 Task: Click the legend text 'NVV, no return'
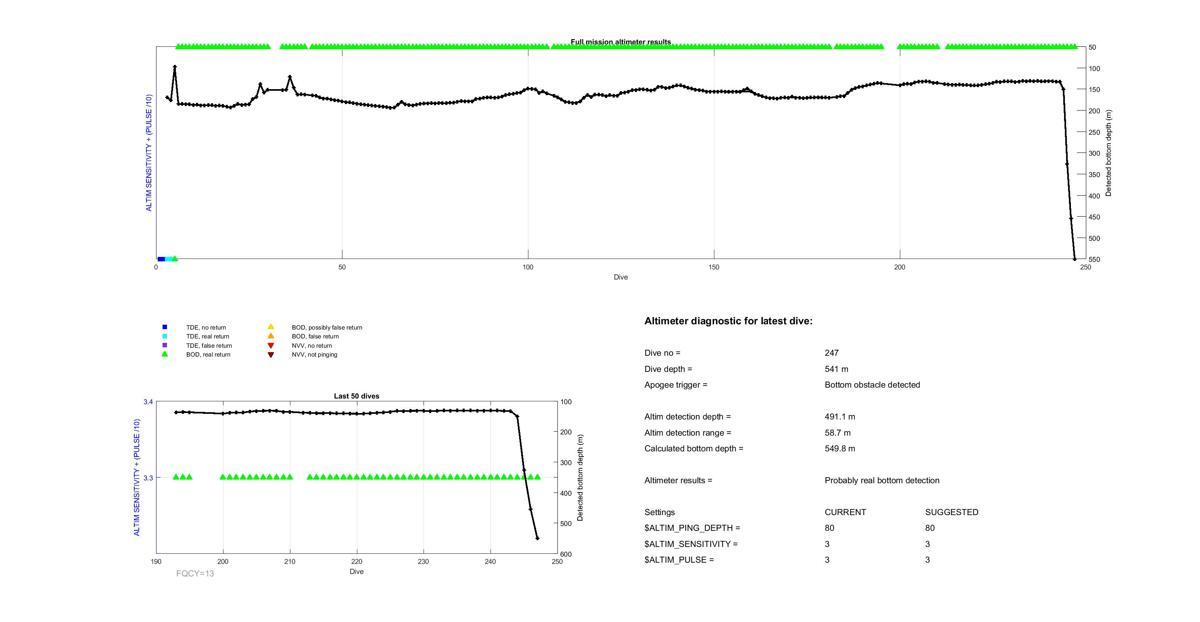tap(311, 345)
